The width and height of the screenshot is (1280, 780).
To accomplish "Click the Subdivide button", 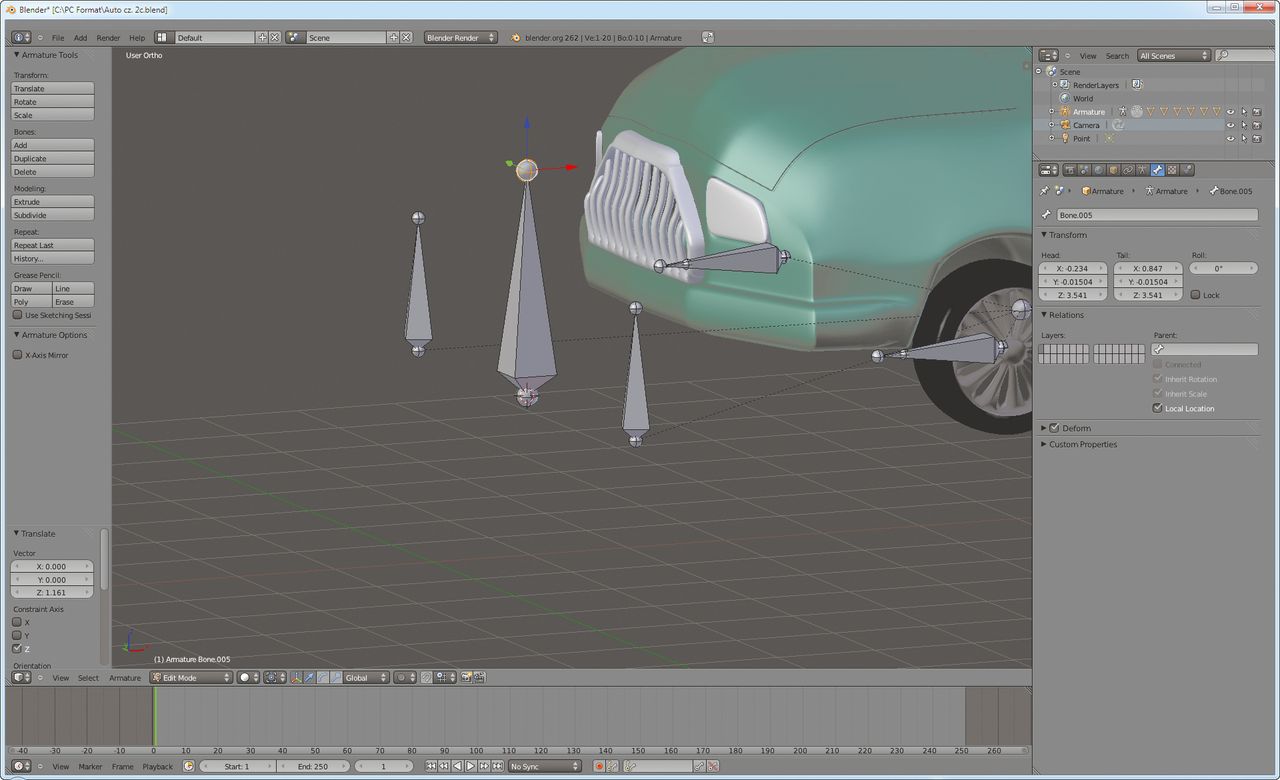I will click(52, 215).
